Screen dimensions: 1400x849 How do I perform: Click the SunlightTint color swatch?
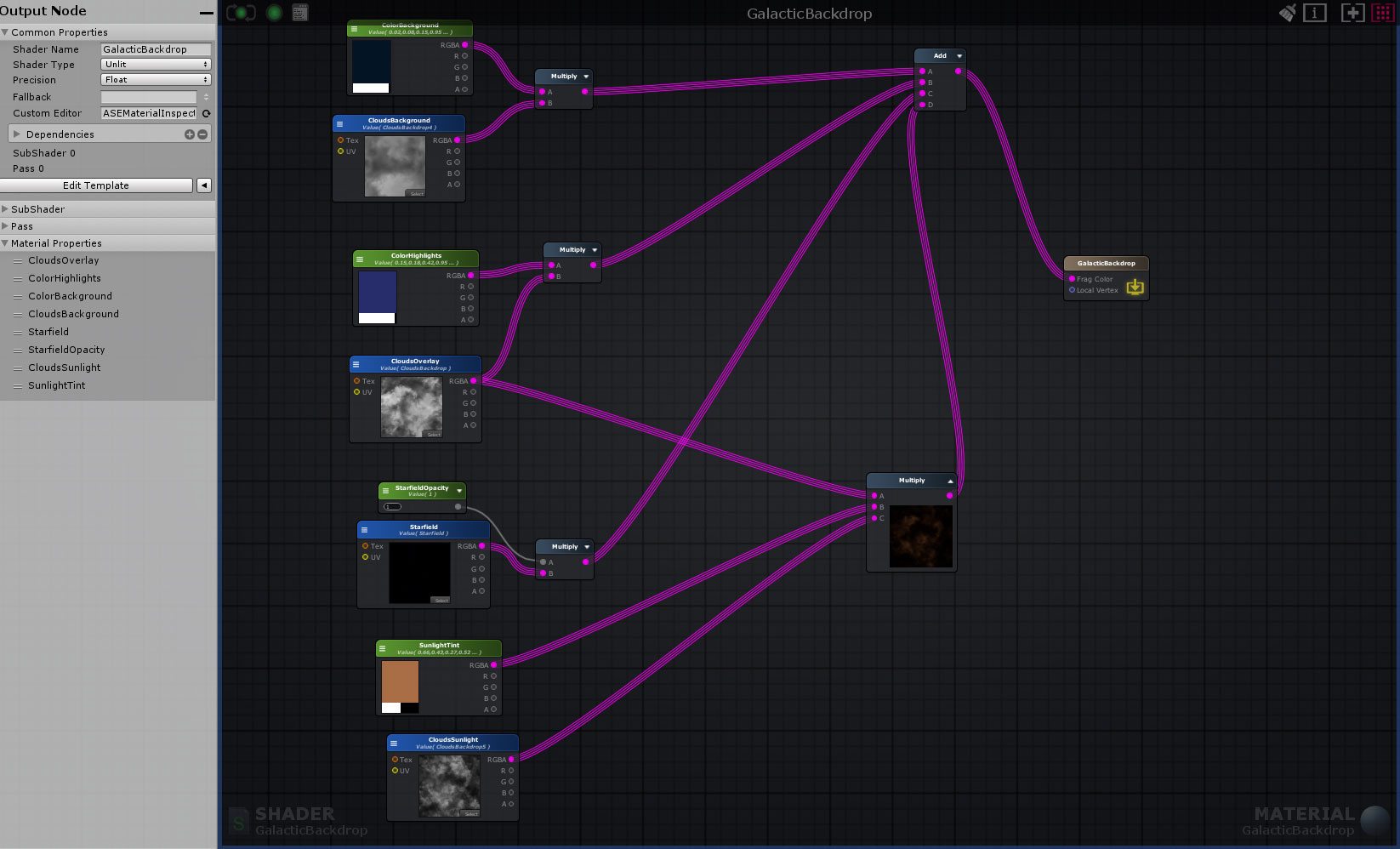coord(400,681)
